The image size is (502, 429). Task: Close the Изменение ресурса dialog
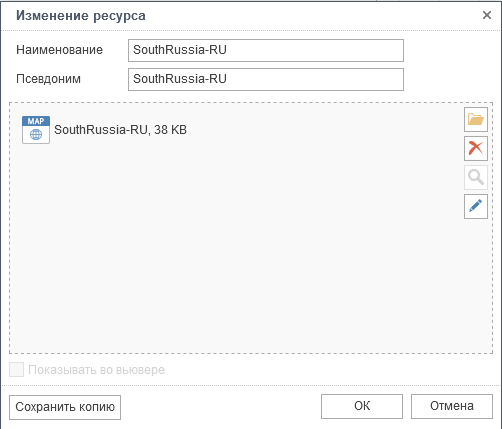(487, 15)
